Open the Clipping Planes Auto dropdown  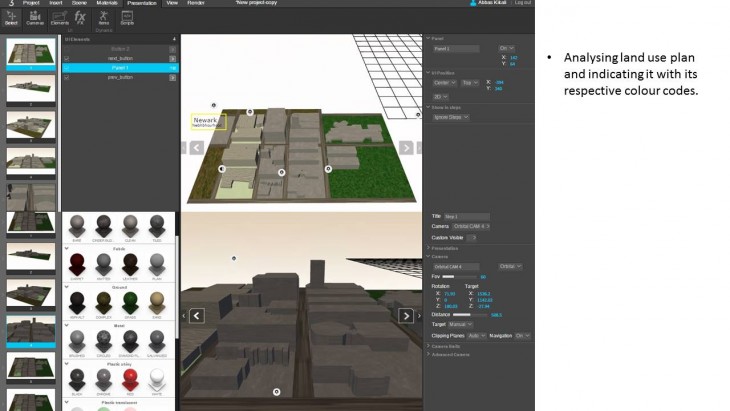pos(476,335)
